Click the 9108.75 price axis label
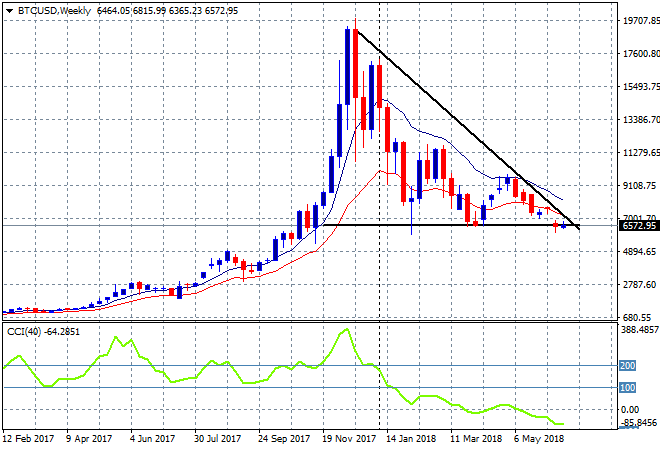This screenshot has height=450, width=660. point(639,186)
